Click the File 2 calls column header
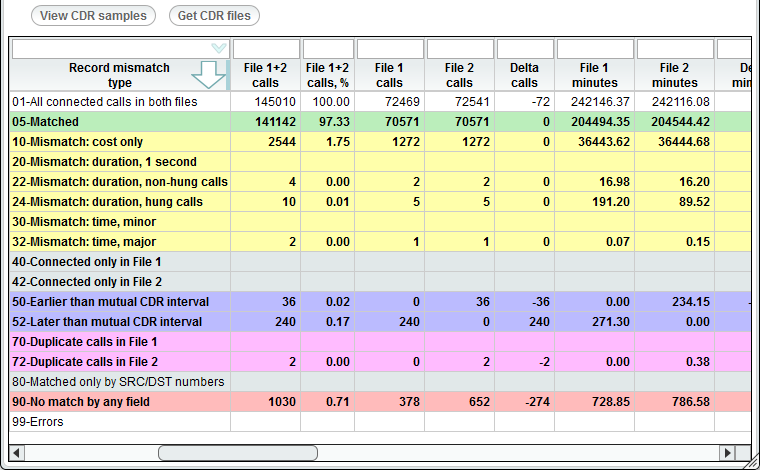Image resolution: width=760 pixels, height=470 pixels. (x=459, y=75)
